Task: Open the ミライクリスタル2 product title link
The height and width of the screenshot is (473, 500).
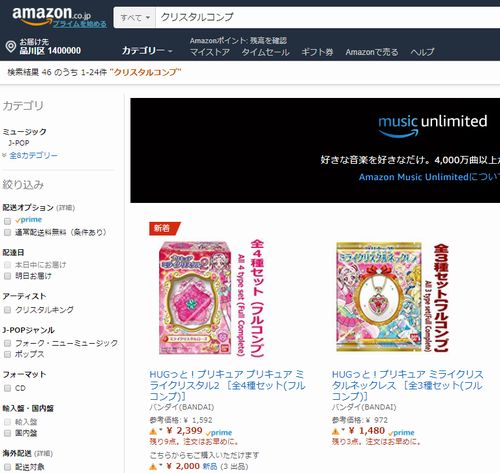Action: coord(227,385)
